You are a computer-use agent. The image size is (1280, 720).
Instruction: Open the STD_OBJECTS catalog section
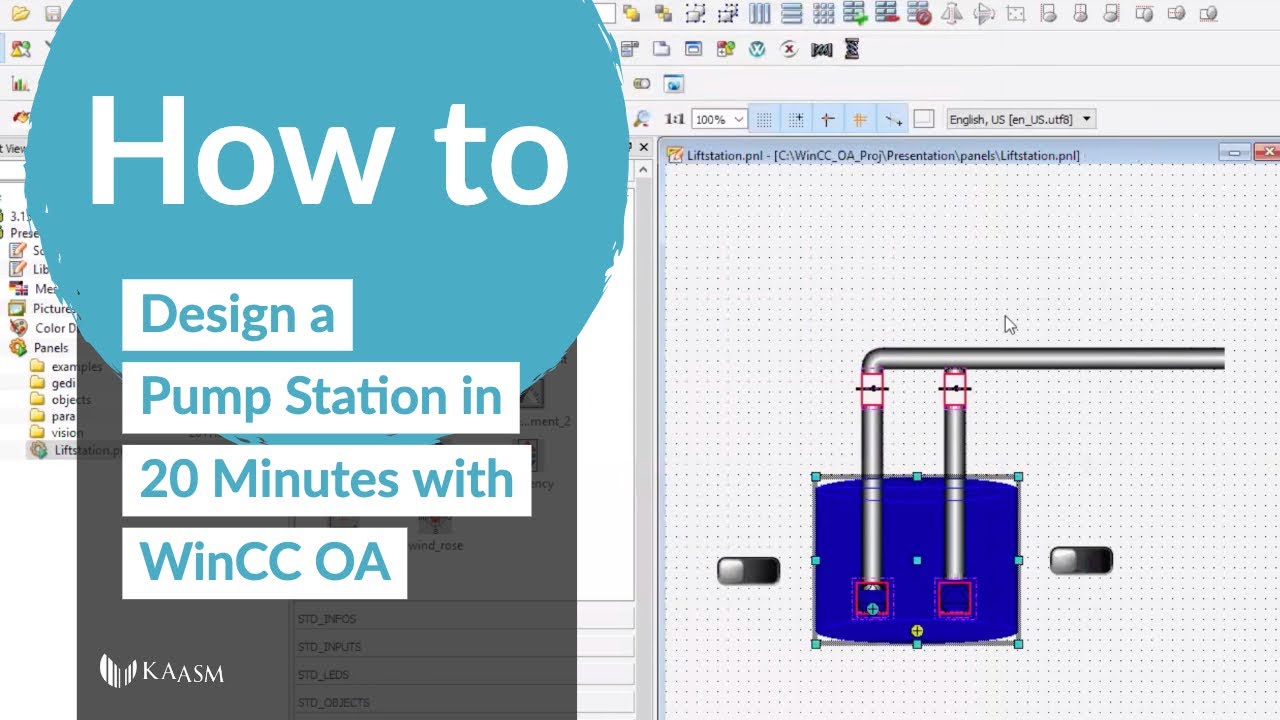(x=464, y=703)
